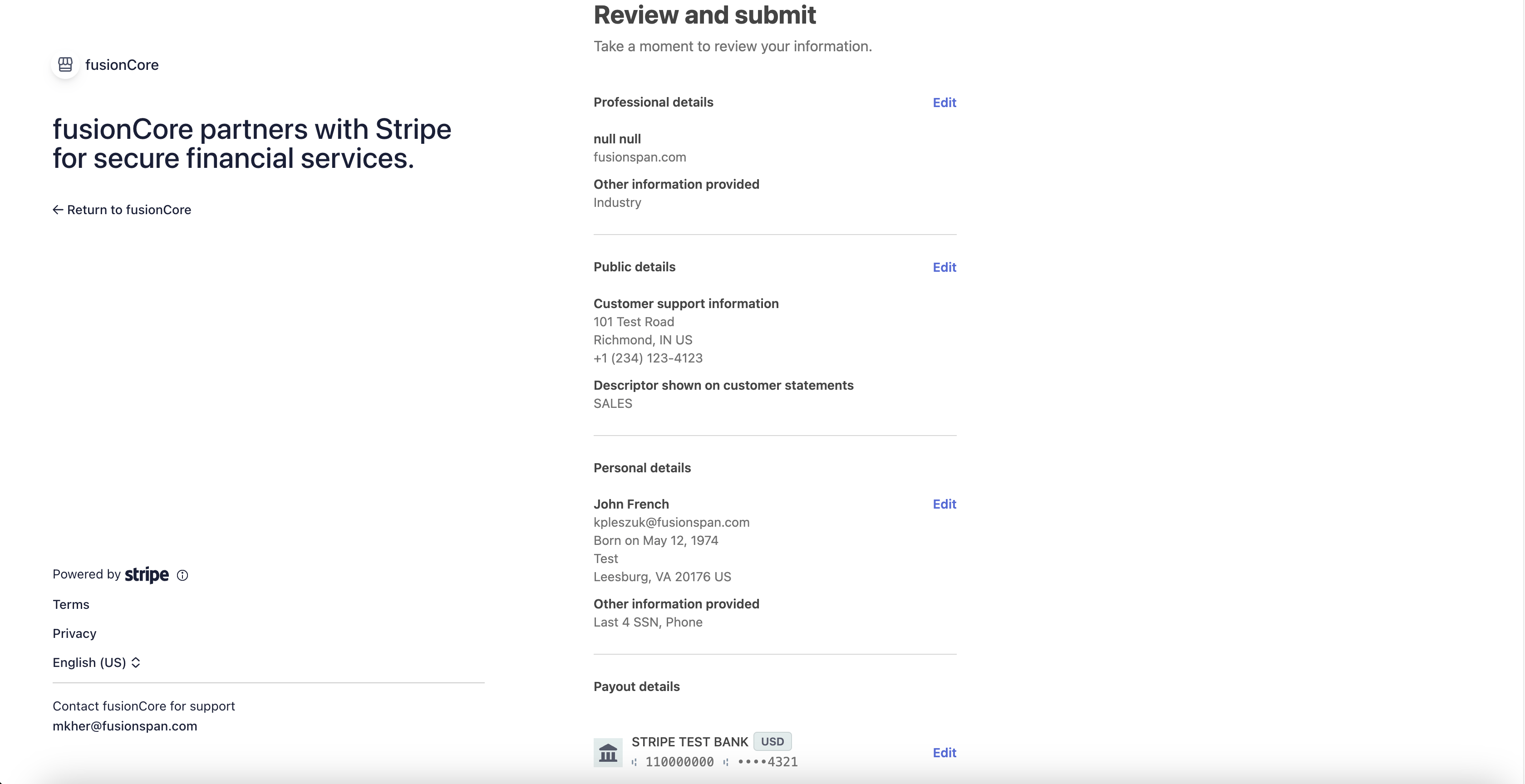Click 'Test' address line under John French
Screen dimensions: 1525x784
coord(605,559)
